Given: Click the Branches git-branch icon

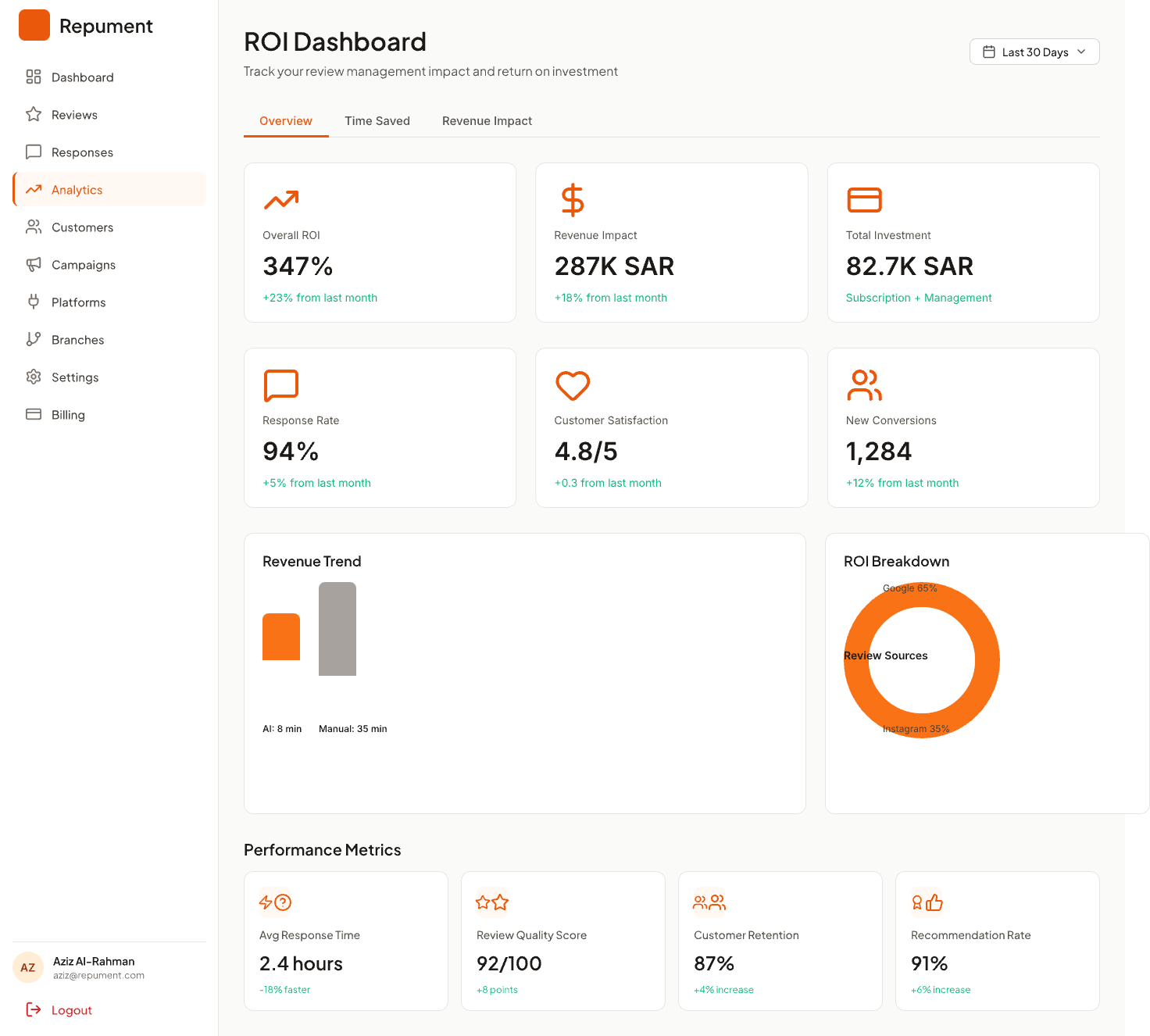Looking at the screenshot, I should click(34, 340).
